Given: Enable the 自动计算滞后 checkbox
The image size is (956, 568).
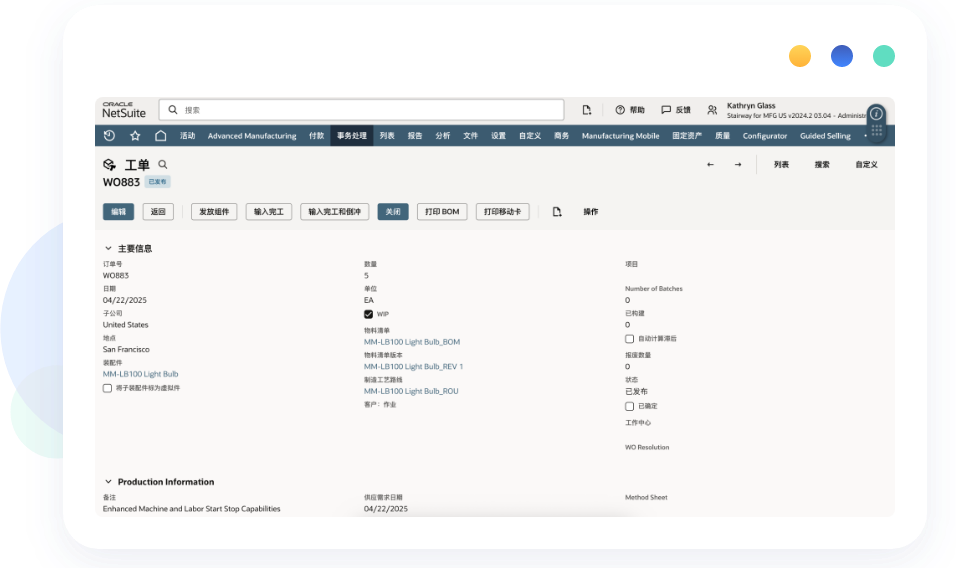Looking at the screenshot, I should 629,339.
